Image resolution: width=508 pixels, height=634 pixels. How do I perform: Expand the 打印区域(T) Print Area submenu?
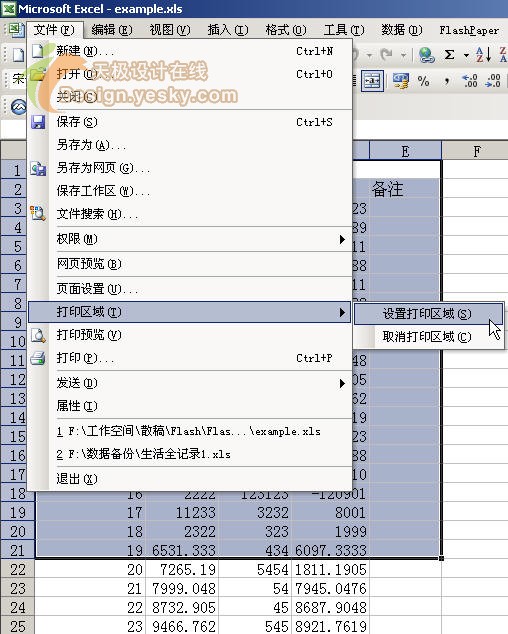tap(189, 312)
